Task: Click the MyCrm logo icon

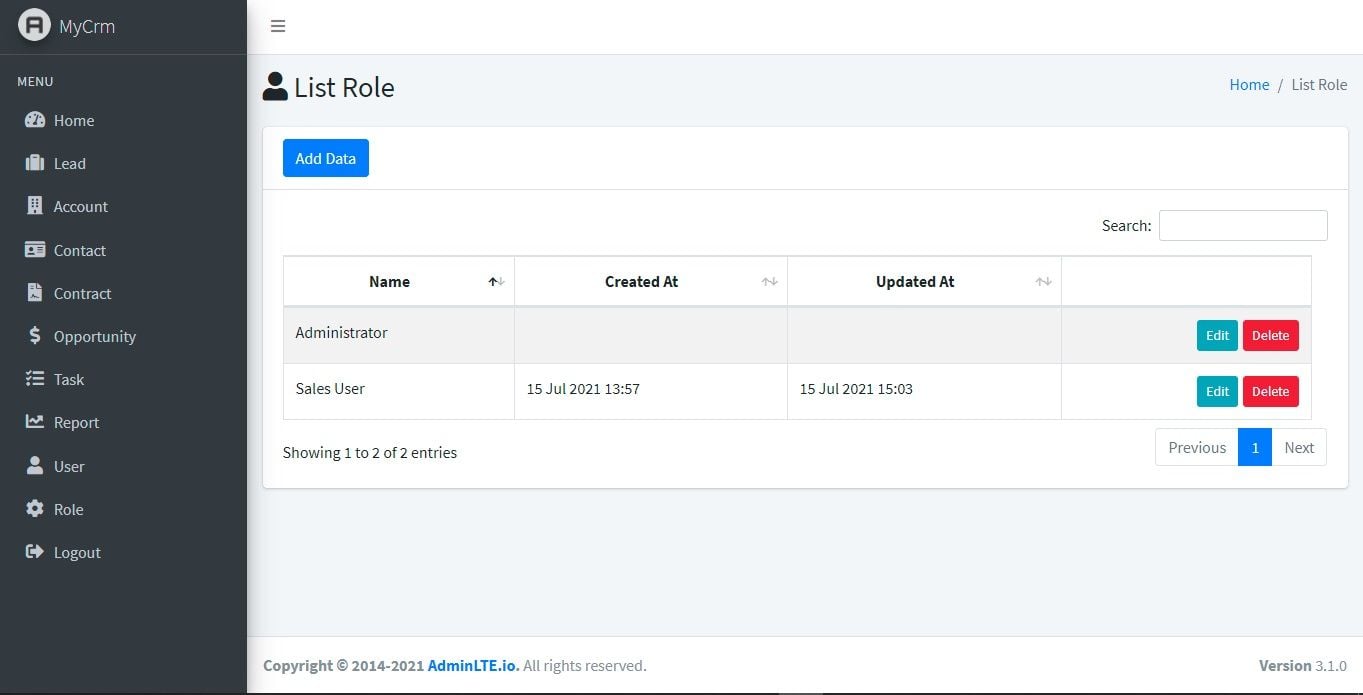Action: coord(34,26)
